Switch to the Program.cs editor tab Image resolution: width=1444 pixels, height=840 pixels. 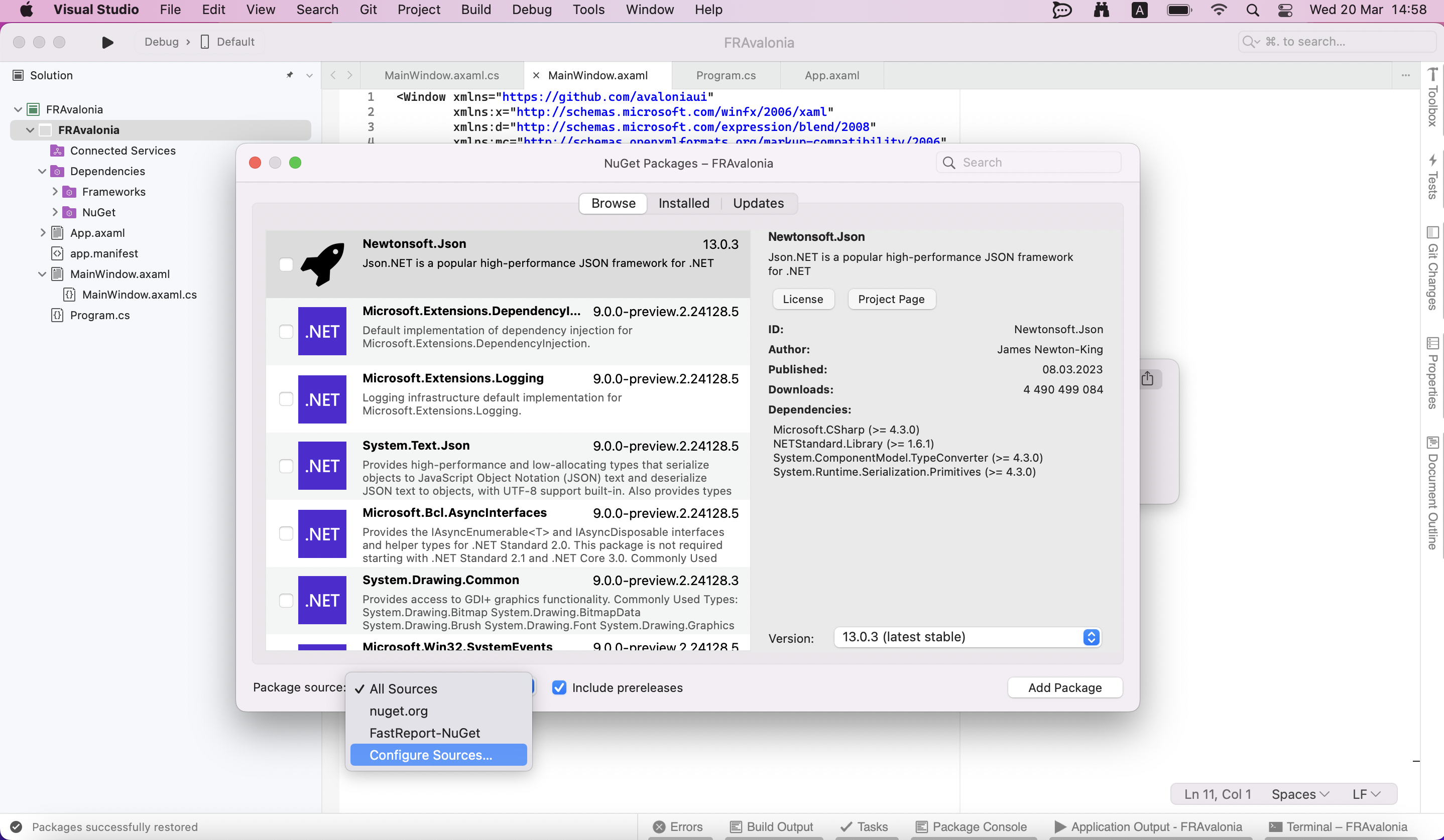pyautogui.click(x=726, y=75)
